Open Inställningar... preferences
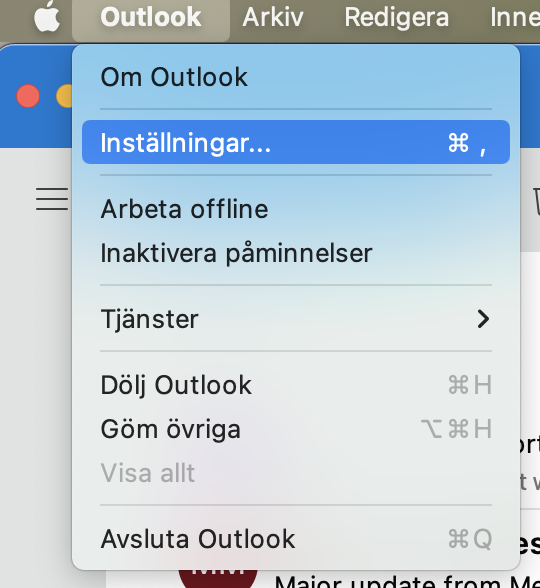 (296, 142)
